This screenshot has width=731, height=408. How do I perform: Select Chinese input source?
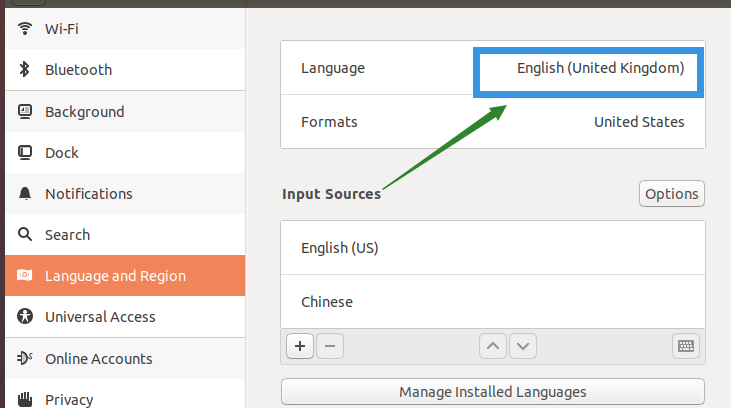coord(493,301)
